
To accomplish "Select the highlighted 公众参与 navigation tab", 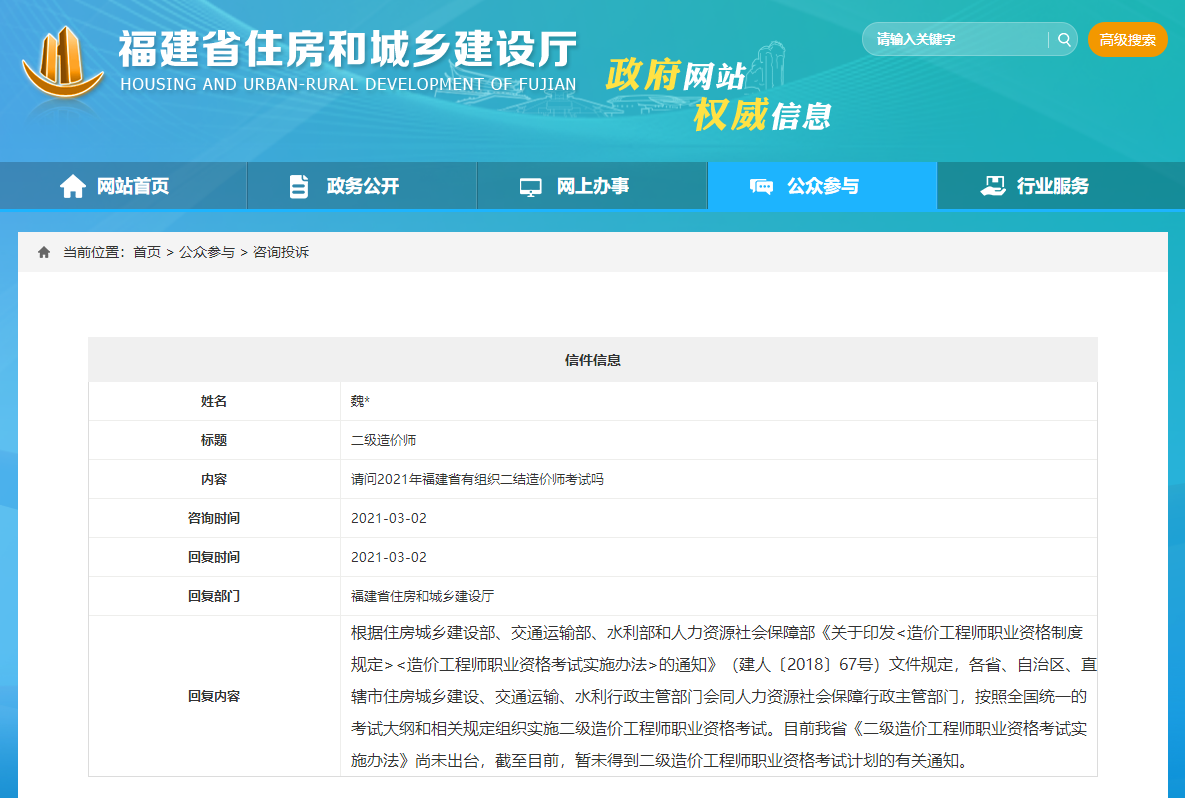I will [x=822, y=187].
